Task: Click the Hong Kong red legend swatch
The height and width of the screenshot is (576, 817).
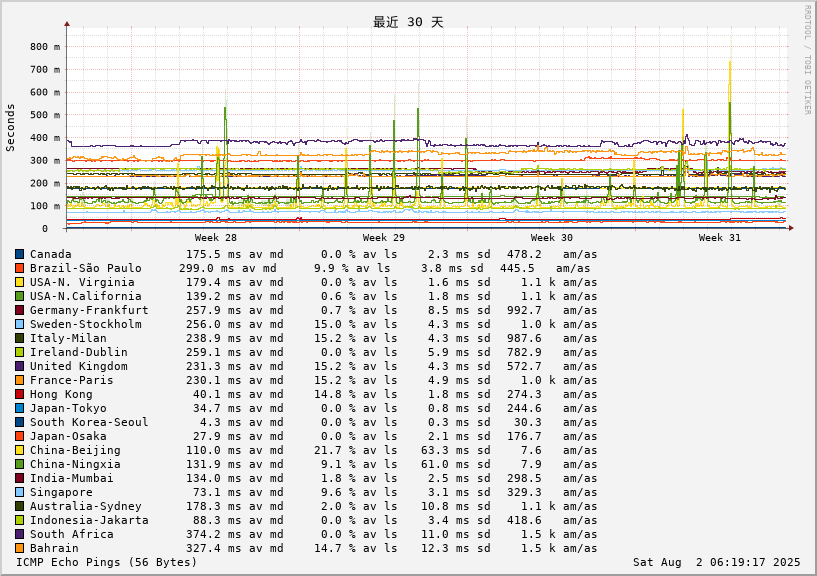Action: tap(19, 394)
